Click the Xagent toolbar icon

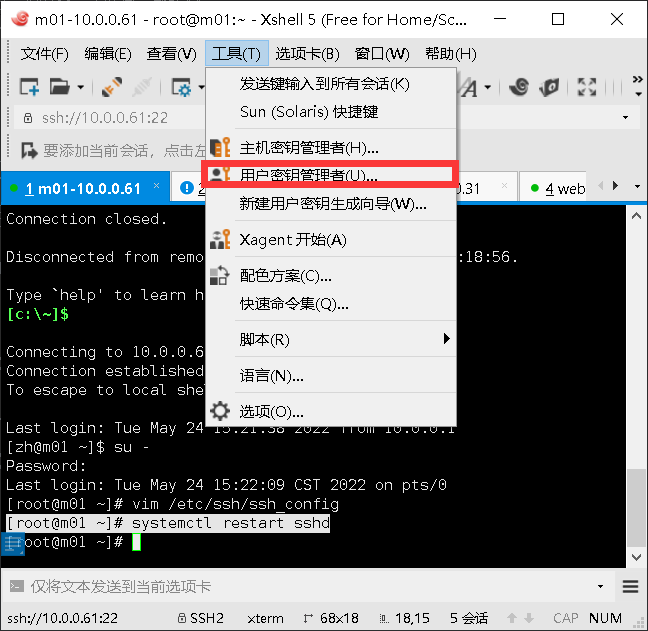point(549,87)
